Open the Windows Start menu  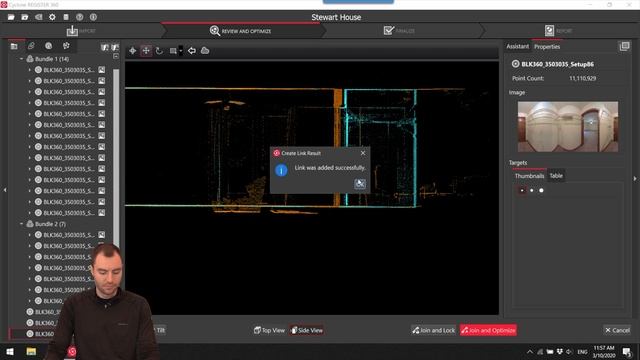(10, 351)
